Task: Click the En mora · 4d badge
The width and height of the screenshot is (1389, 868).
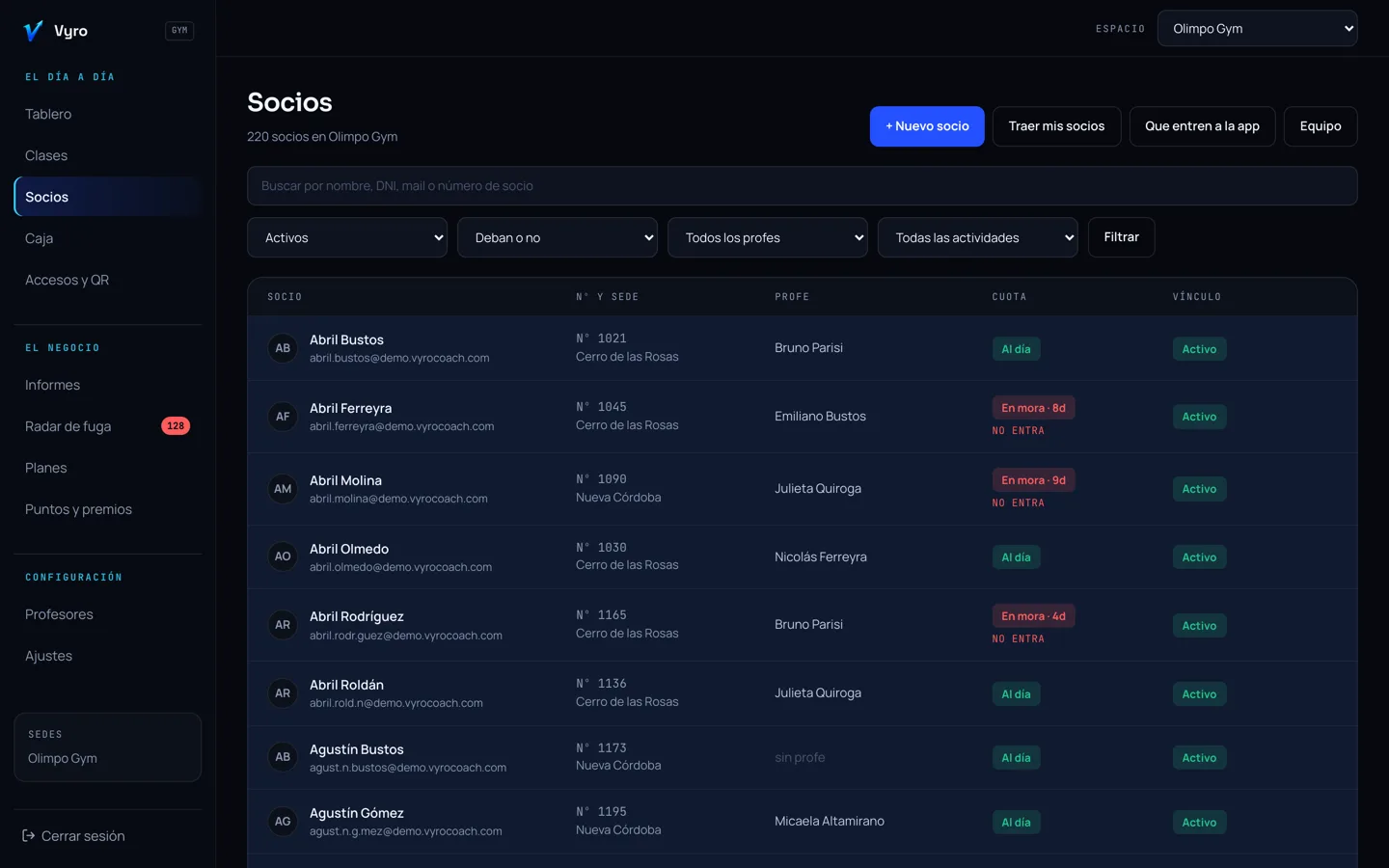Action: point(1033,616)
